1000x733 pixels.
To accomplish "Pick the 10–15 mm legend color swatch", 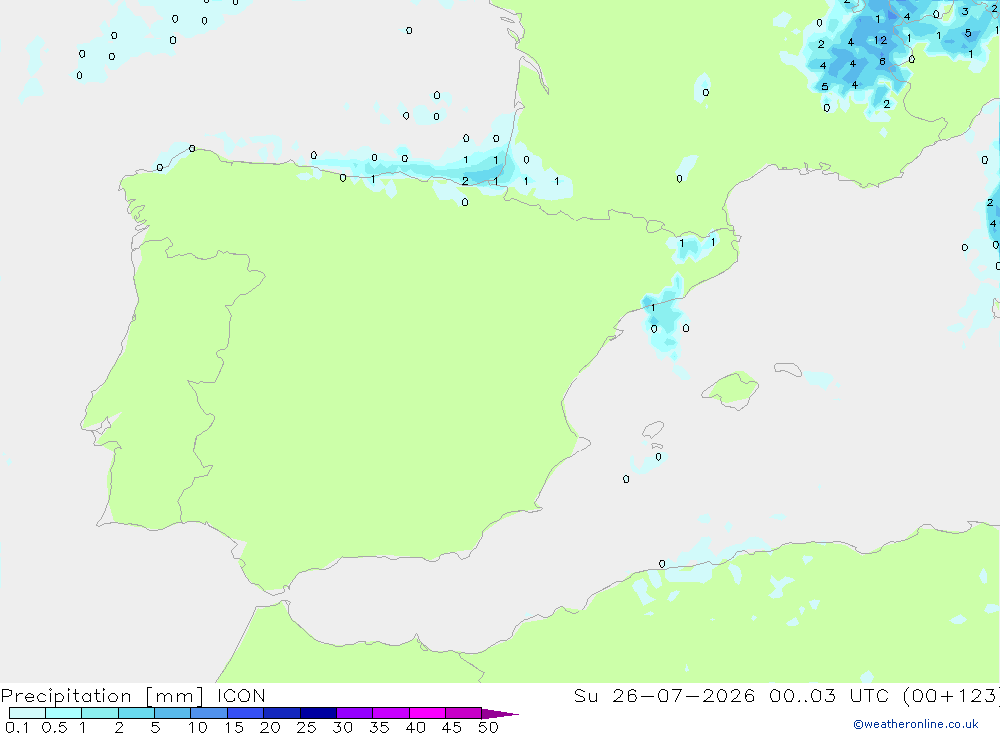I will (209, 713).
